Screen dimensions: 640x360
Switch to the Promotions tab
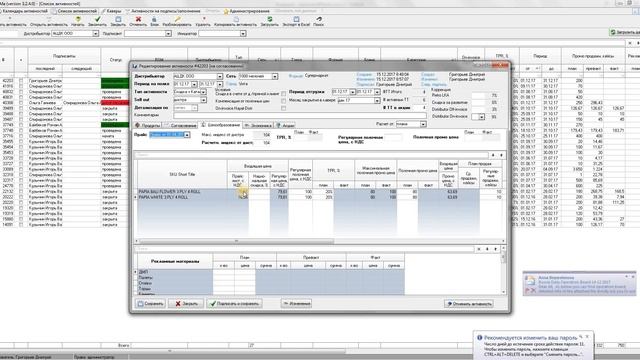tap(285, 125)
